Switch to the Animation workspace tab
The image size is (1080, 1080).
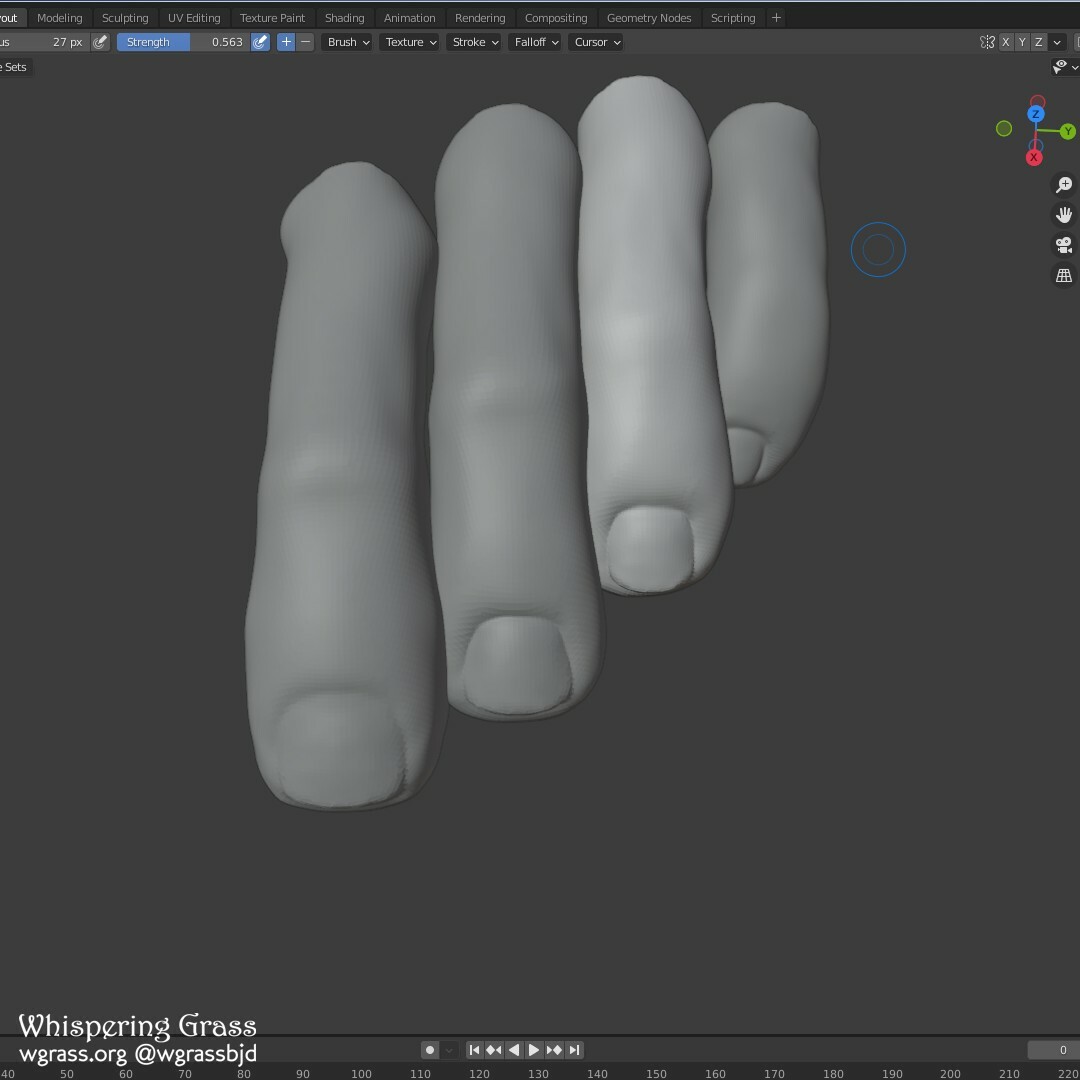pos(409,18)
